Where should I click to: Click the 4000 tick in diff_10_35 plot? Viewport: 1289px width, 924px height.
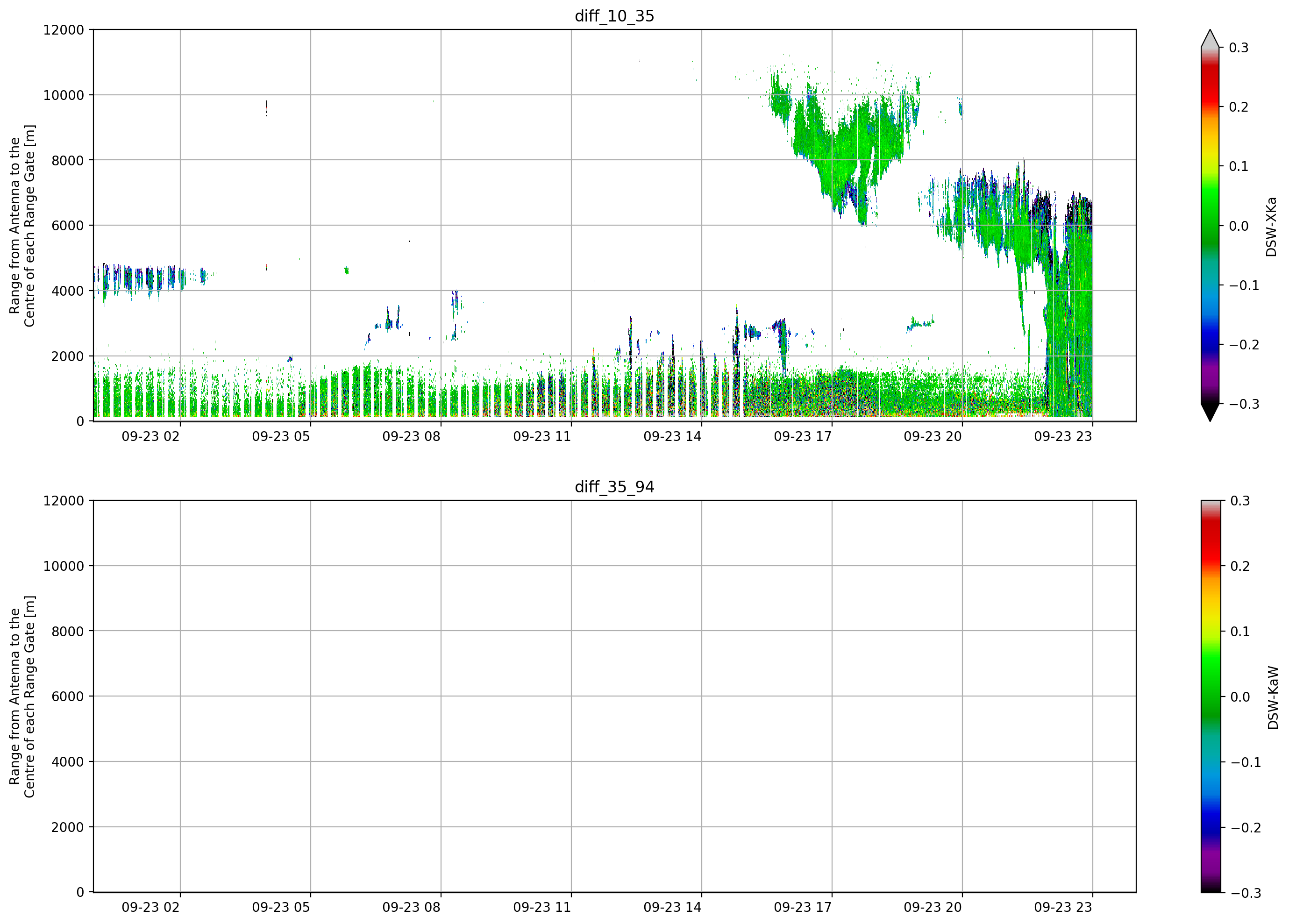pos(68,291)
